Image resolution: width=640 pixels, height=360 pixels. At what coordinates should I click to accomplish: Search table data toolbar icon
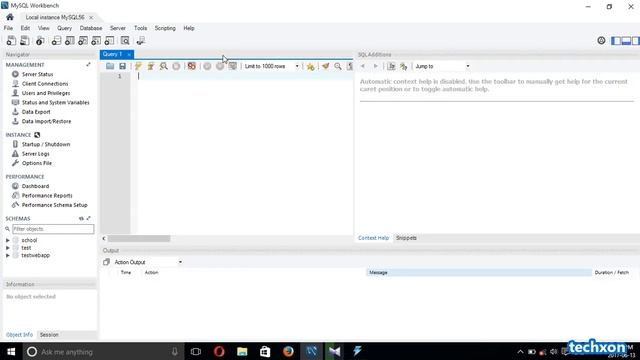pos(125,40)
